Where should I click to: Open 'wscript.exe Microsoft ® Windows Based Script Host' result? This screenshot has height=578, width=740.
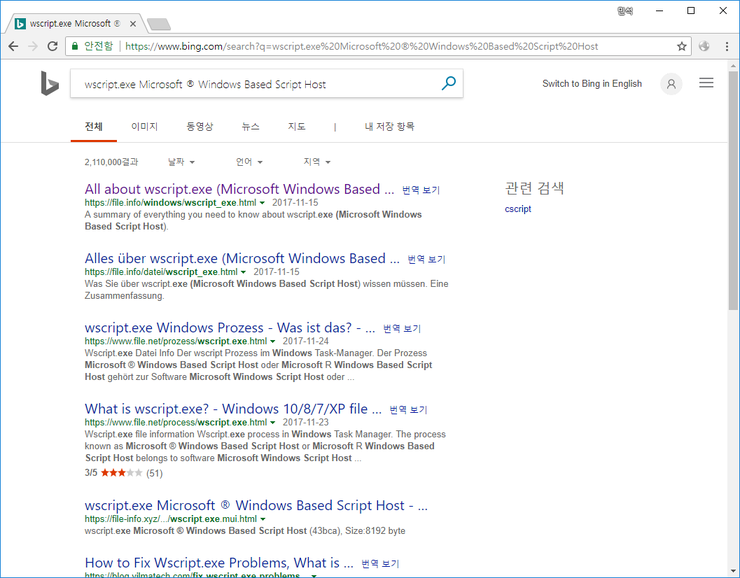256,506
